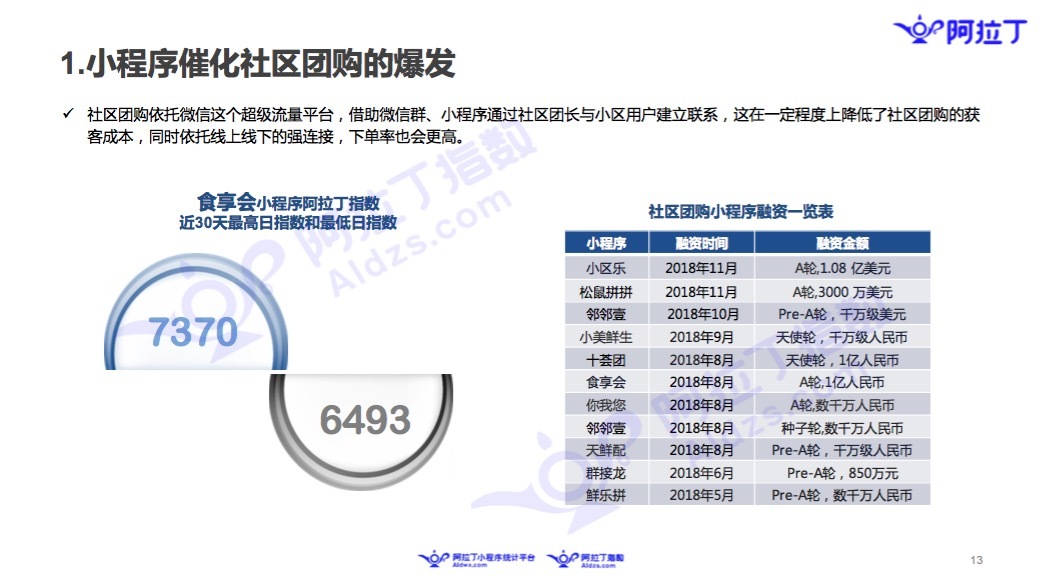Select the 鲜乐拼 cell

(606, 495)
